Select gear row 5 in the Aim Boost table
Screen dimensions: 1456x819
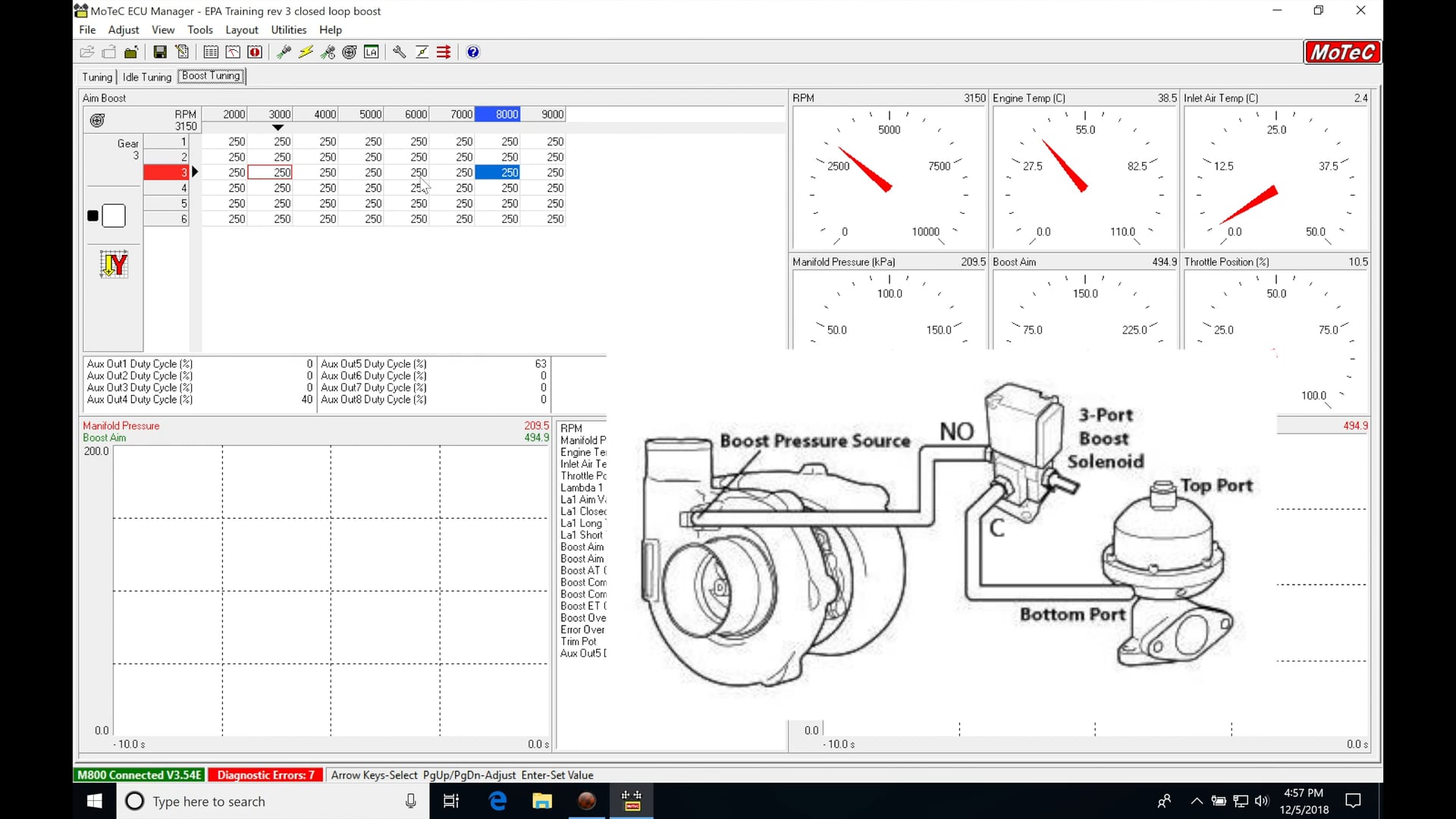[x=182, y=203]
